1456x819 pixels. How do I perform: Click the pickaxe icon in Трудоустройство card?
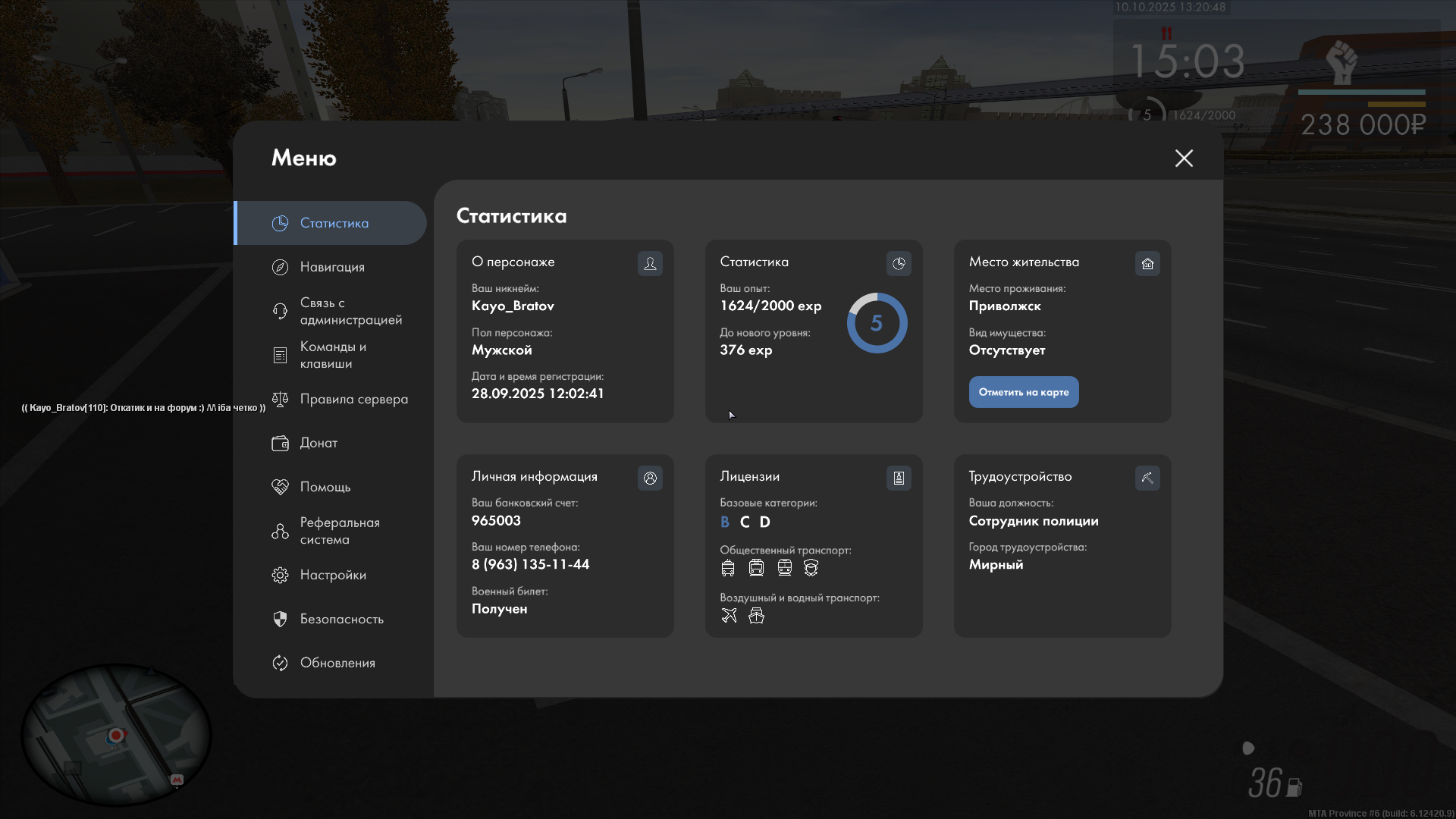(x=1147, y=478)
